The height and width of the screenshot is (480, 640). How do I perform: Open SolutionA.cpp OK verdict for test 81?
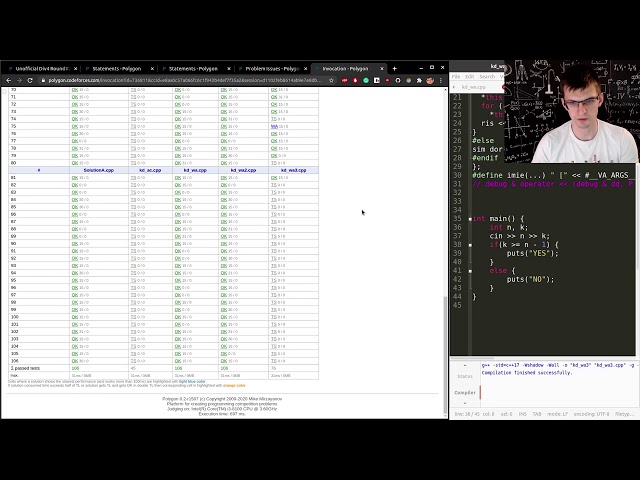click(x=75, y=178)
